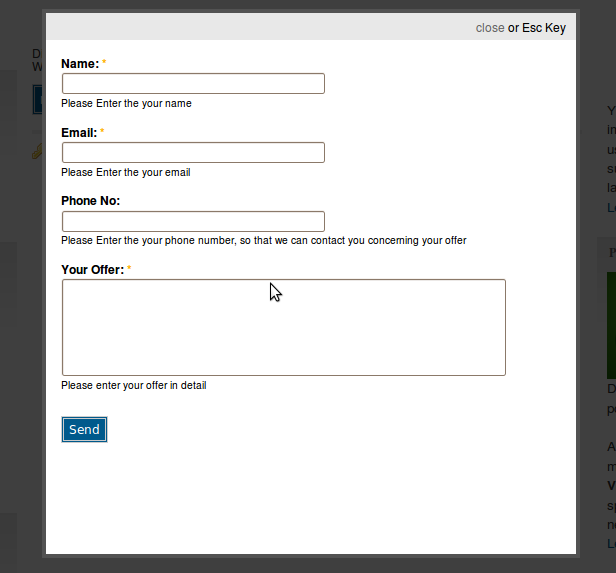
Task: Click "Please enter your offer in detail" hint
Action: [x=133, y=385]
